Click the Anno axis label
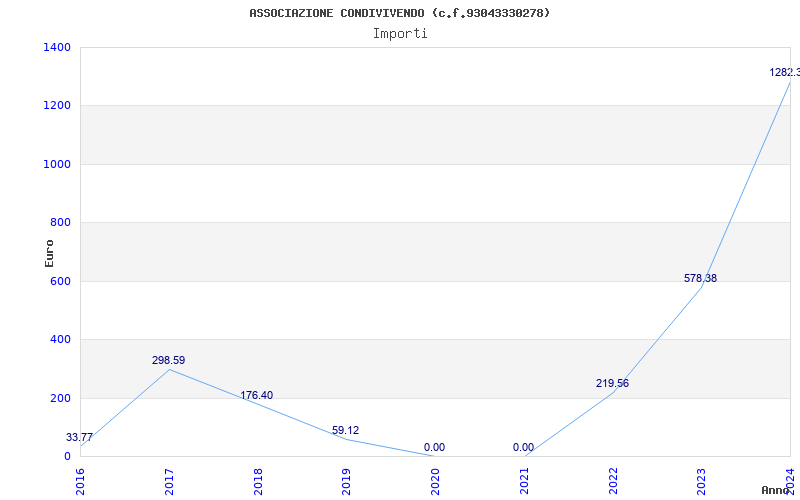The width and height of the screenshot is (800, 500). (x=776, y=490)
